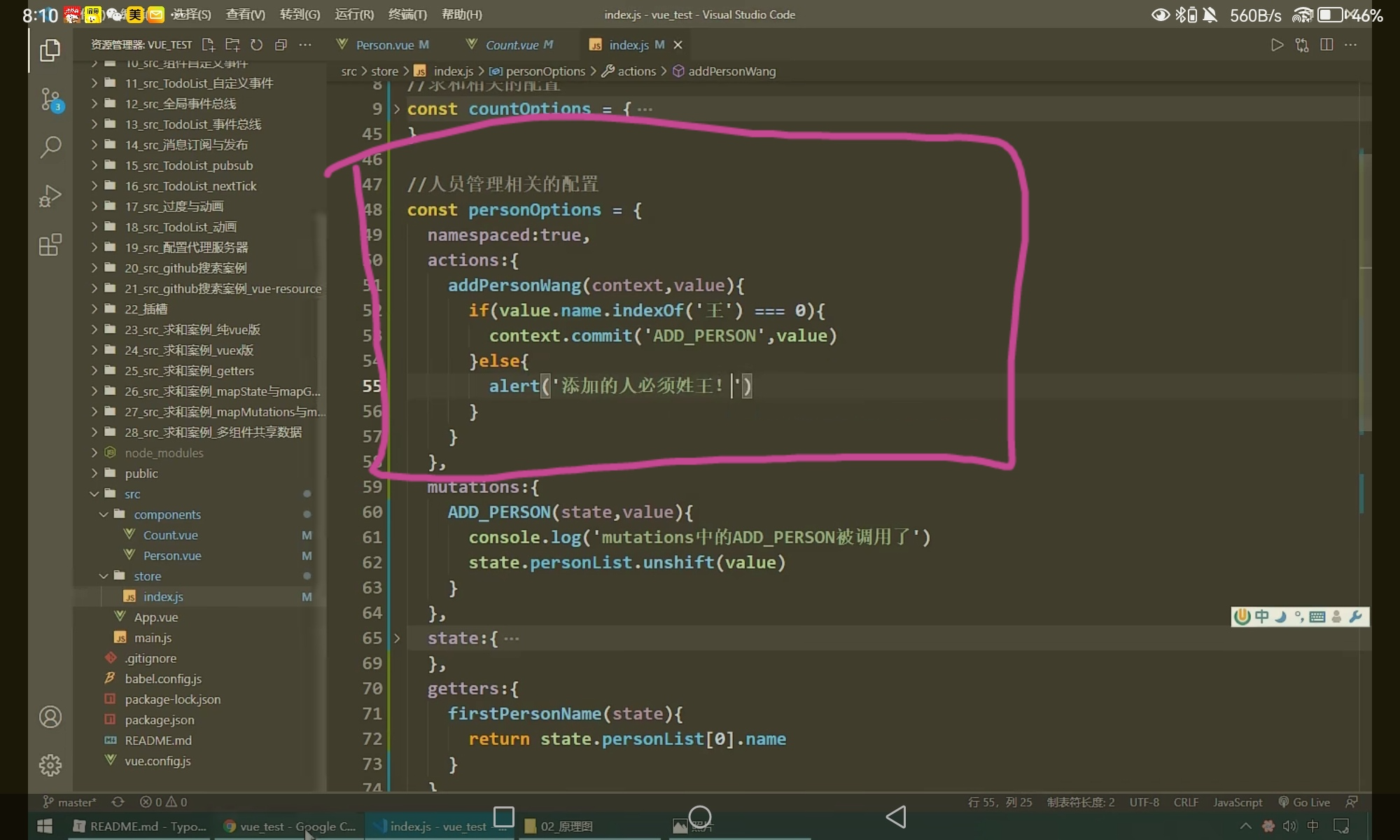The width and height of the screenshot is (1400, 840).
Task: Click the Run Code play icon
Action: click(1277, 45)
